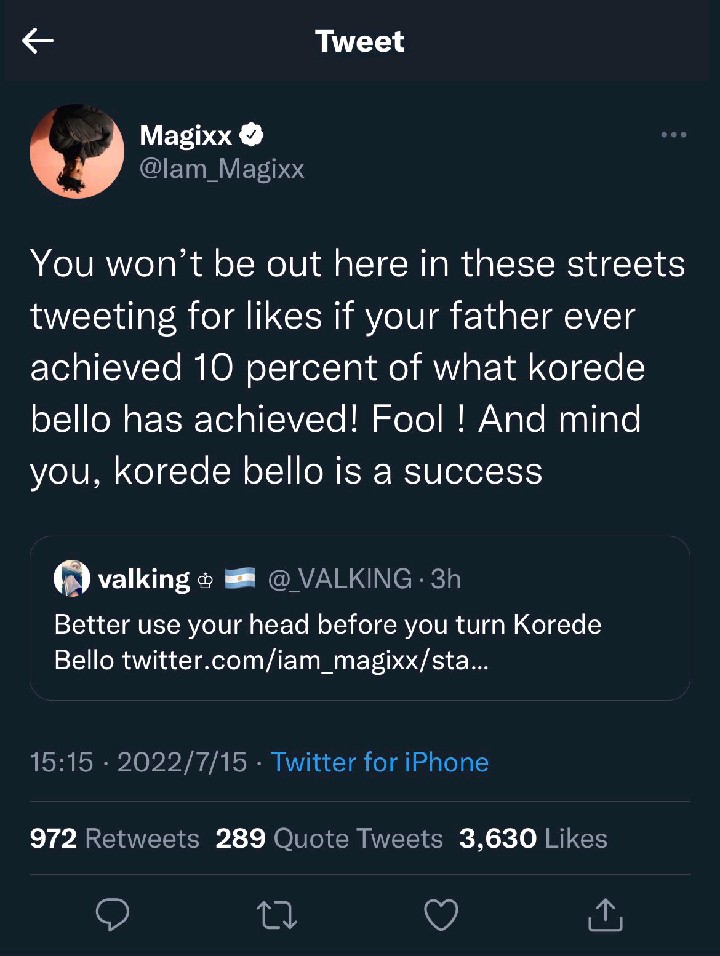Click the 3h timestamp on valking's tweet
Viewport: 720px width, 956px height.
tap(448, 578)
